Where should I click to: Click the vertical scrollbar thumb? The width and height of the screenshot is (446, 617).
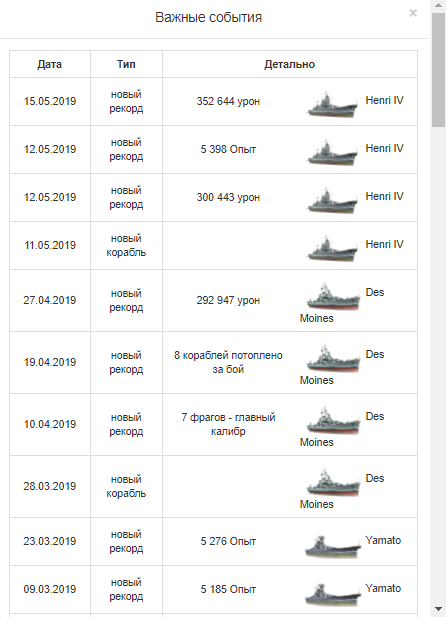tap(438, 69)
